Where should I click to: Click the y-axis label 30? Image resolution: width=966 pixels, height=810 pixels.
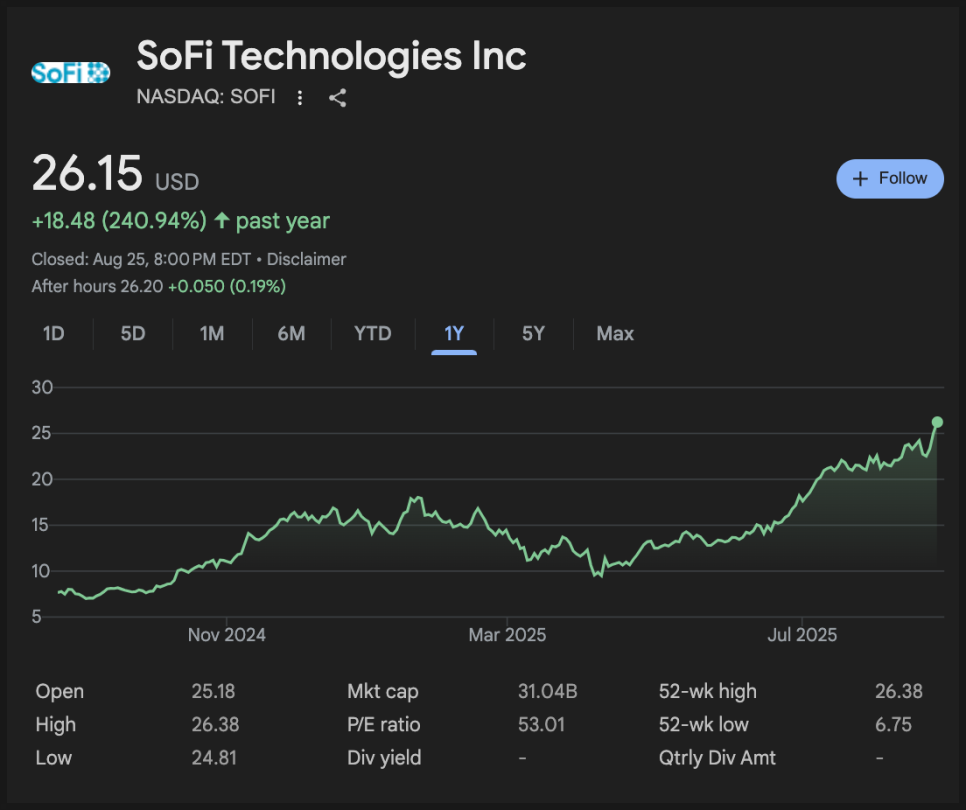pyautogui.click(x=43, y=387)
